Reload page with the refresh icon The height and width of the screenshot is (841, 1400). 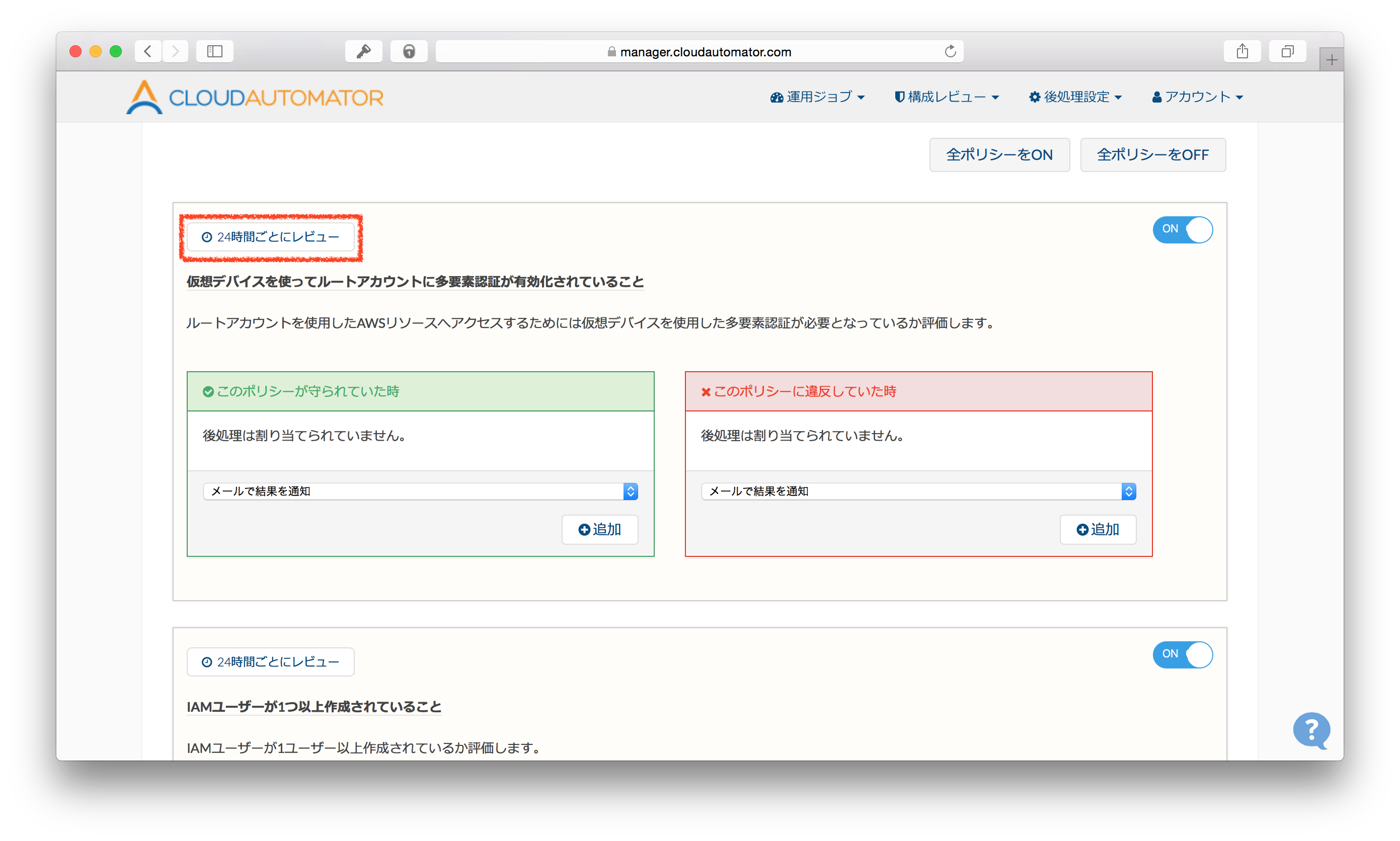(x=950, y=52)
